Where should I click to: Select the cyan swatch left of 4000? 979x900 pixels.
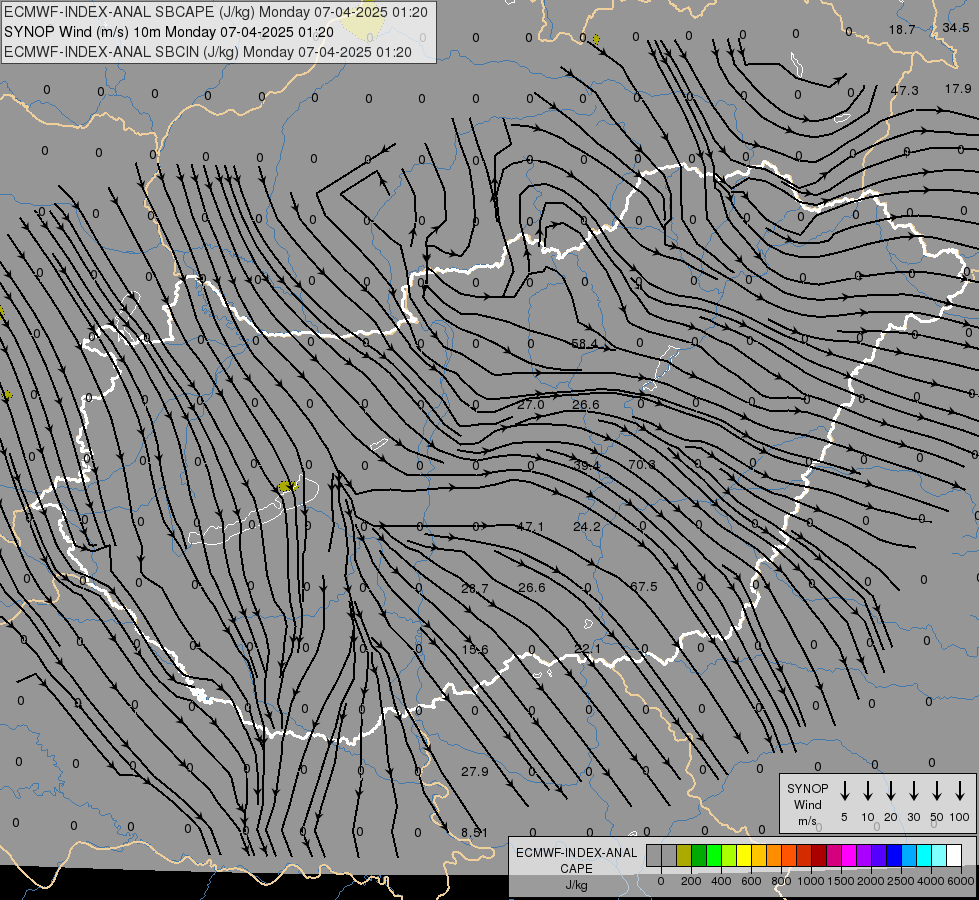[x=923, y=855]
